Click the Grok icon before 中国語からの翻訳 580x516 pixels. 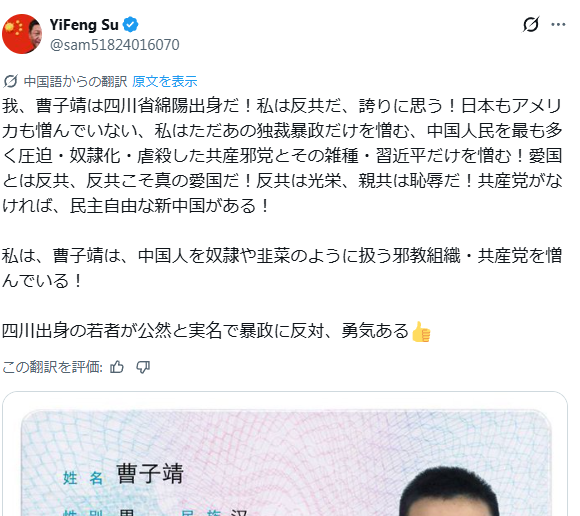pyautogui.click(x=10, y=81)
